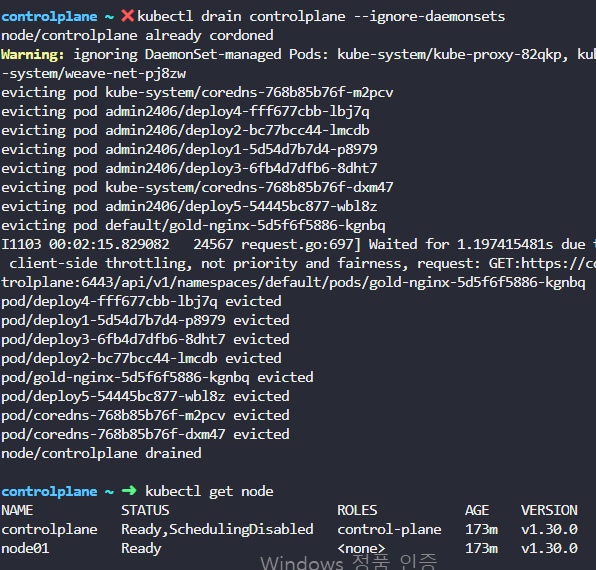Click the red X error prompt icon

[x=127, y=16]
